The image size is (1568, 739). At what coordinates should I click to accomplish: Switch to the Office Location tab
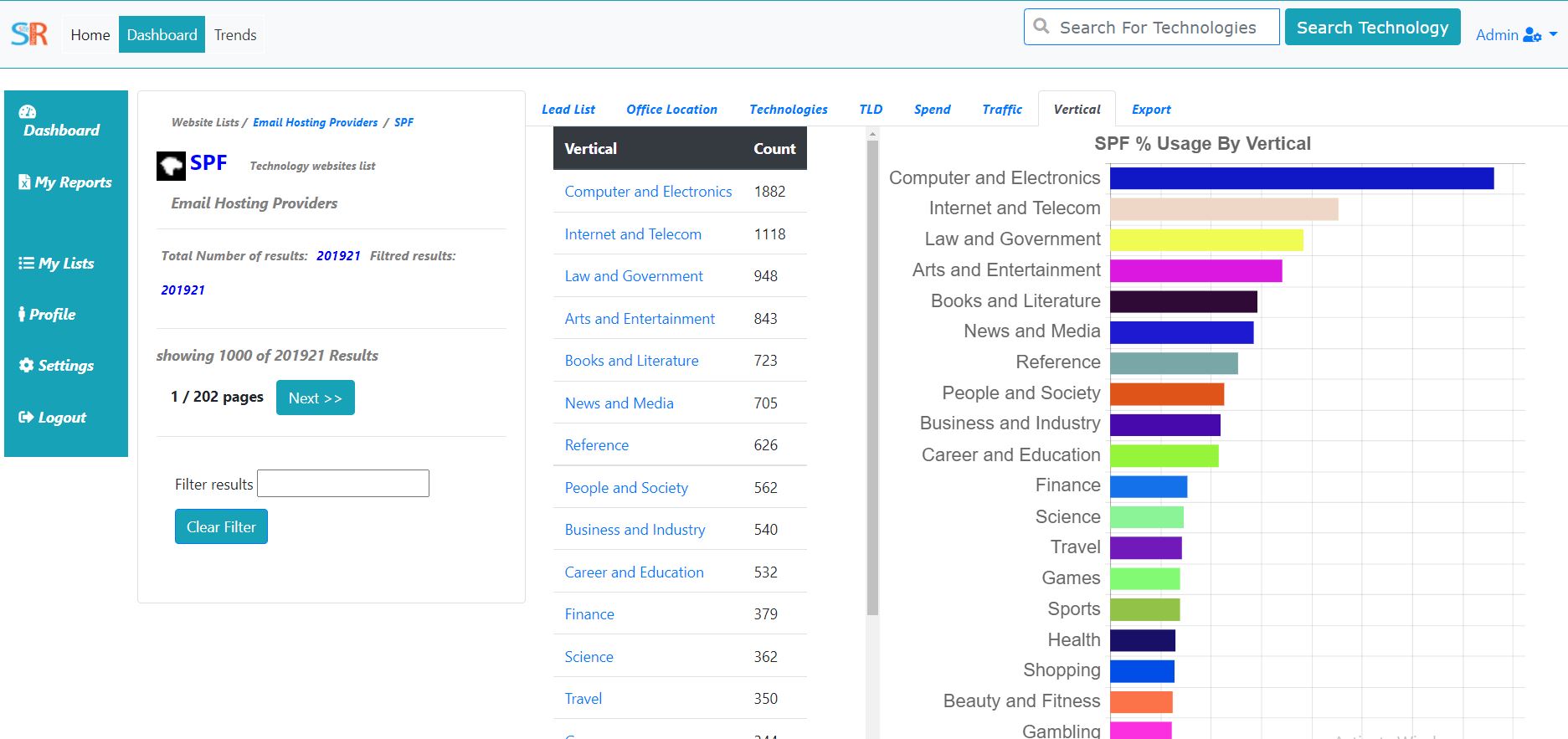pyautogui.click(x=671, y=109)
